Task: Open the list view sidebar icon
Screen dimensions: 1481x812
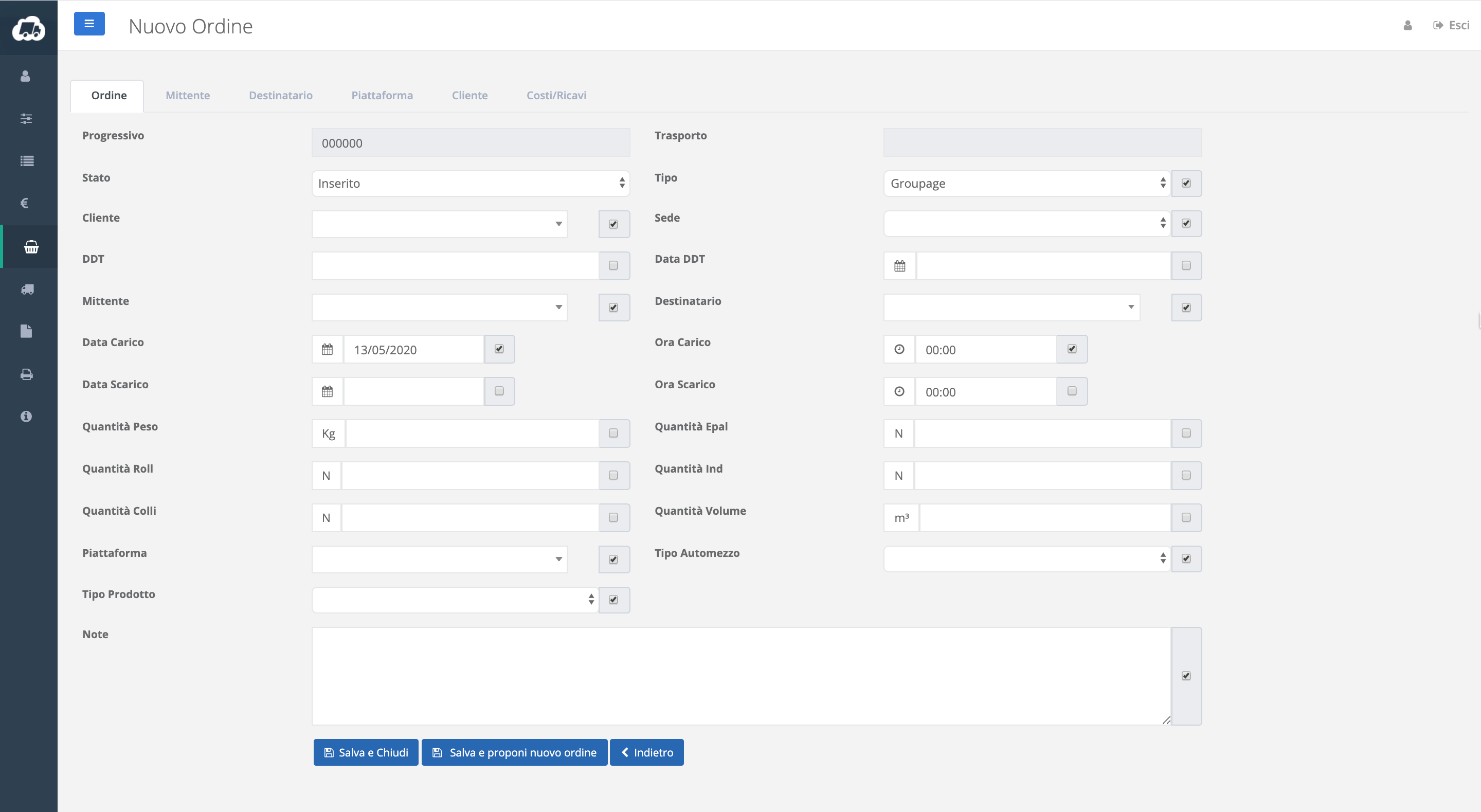Action: pyautogui.click(x=26, y=161)
